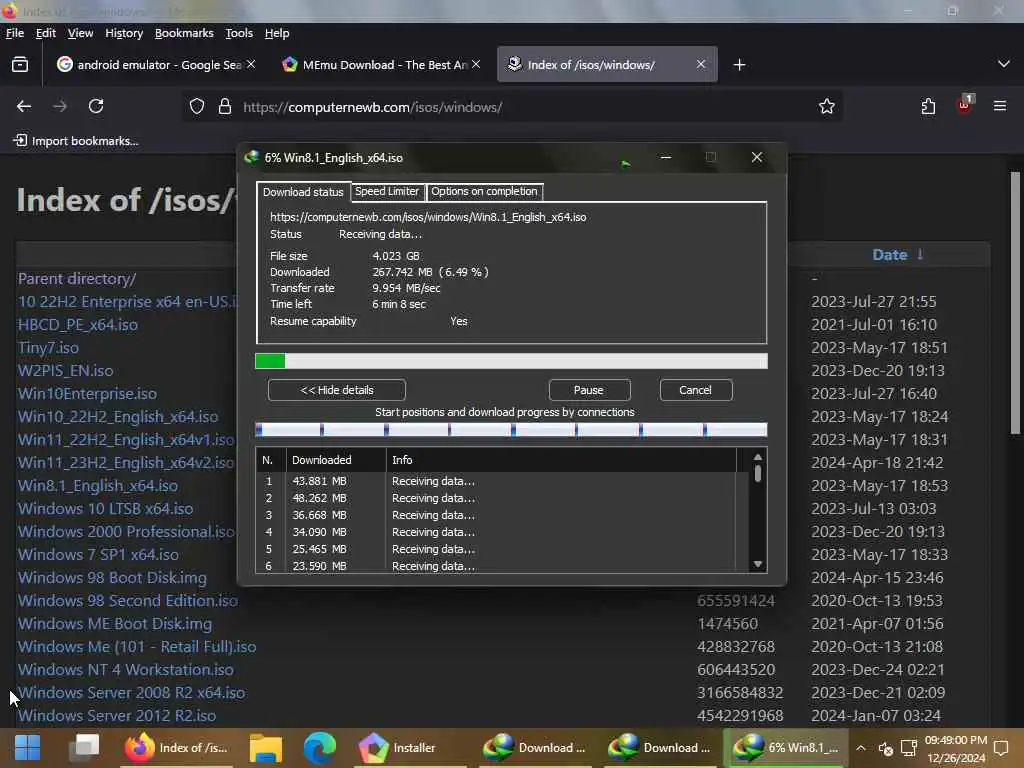The width and height of the screenshot is (1024, 768).
Task: Switch to the MEmu Download tab
Action: tap(381, 64)
